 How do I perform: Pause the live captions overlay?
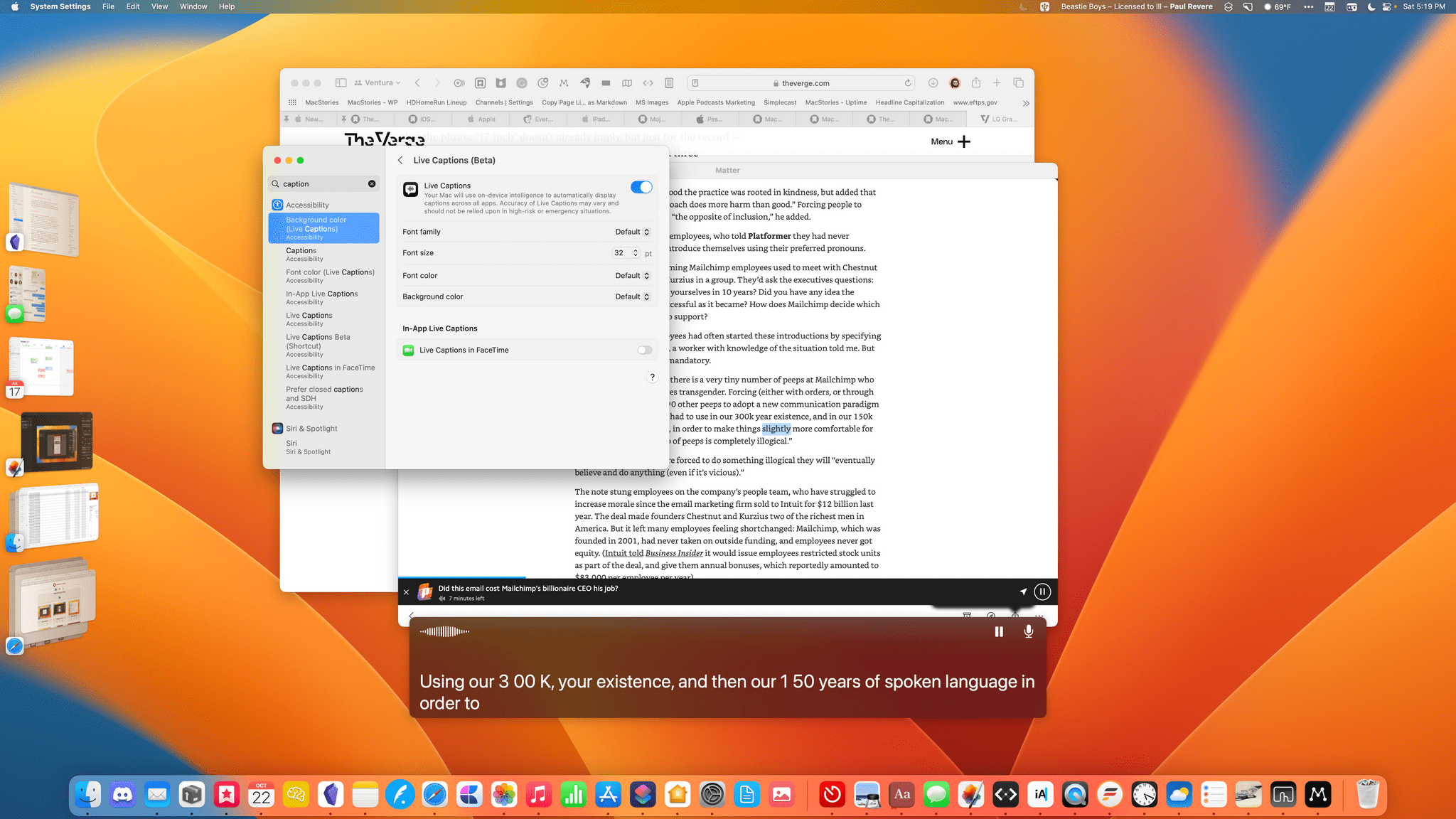[x=999, y=631]
